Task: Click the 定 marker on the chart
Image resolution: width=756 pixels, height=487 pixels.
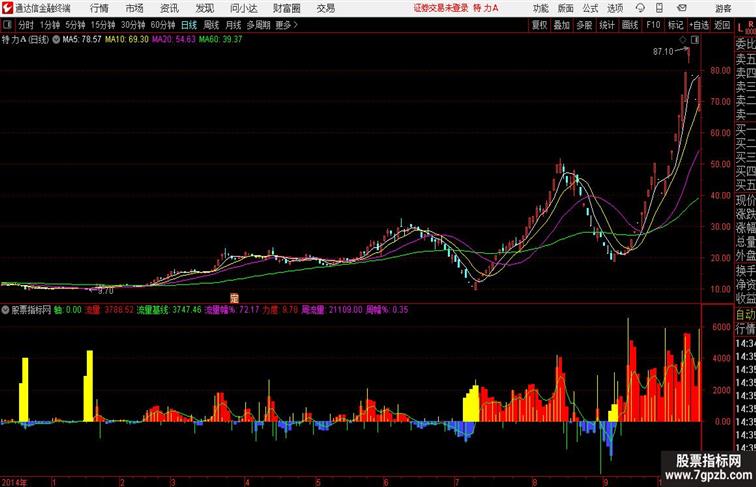Action: pyautogui.click(x=234, y=298)
